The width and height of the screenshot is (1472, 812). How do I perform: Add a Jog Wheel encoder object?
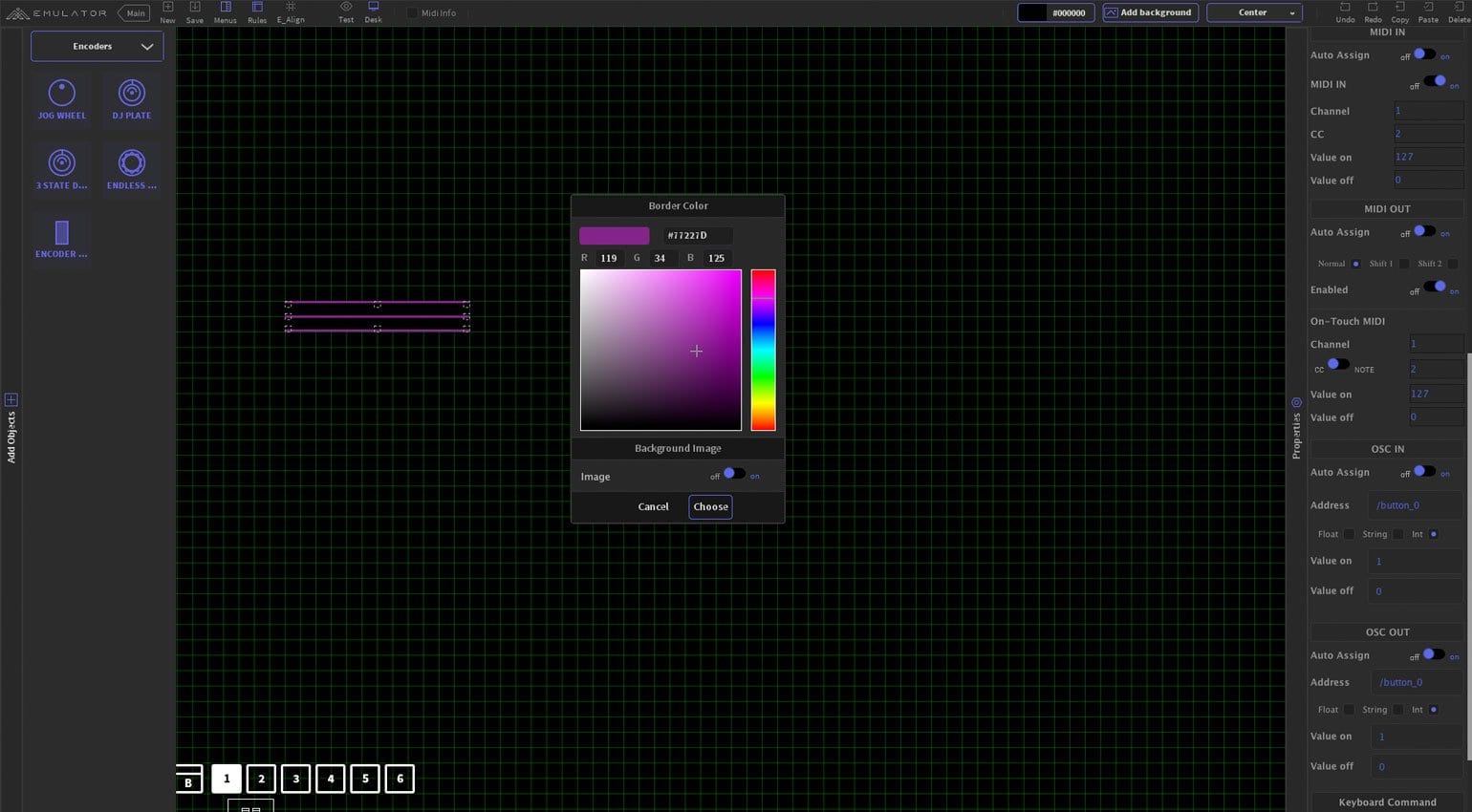coord(61,94)
